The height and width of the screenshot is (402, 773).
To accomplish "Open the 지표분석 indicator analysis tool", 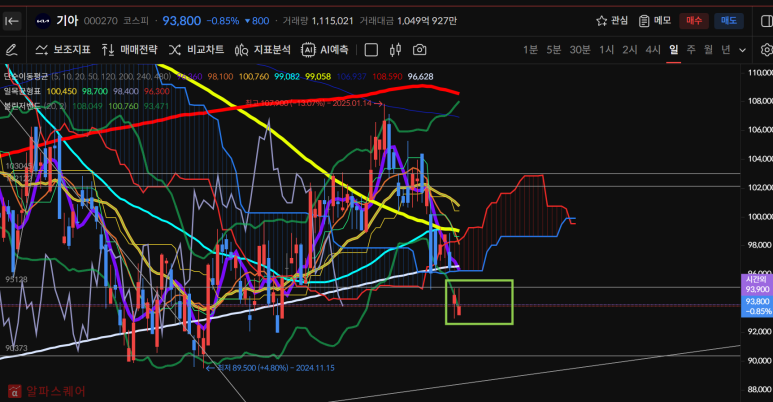I will 263,50.
